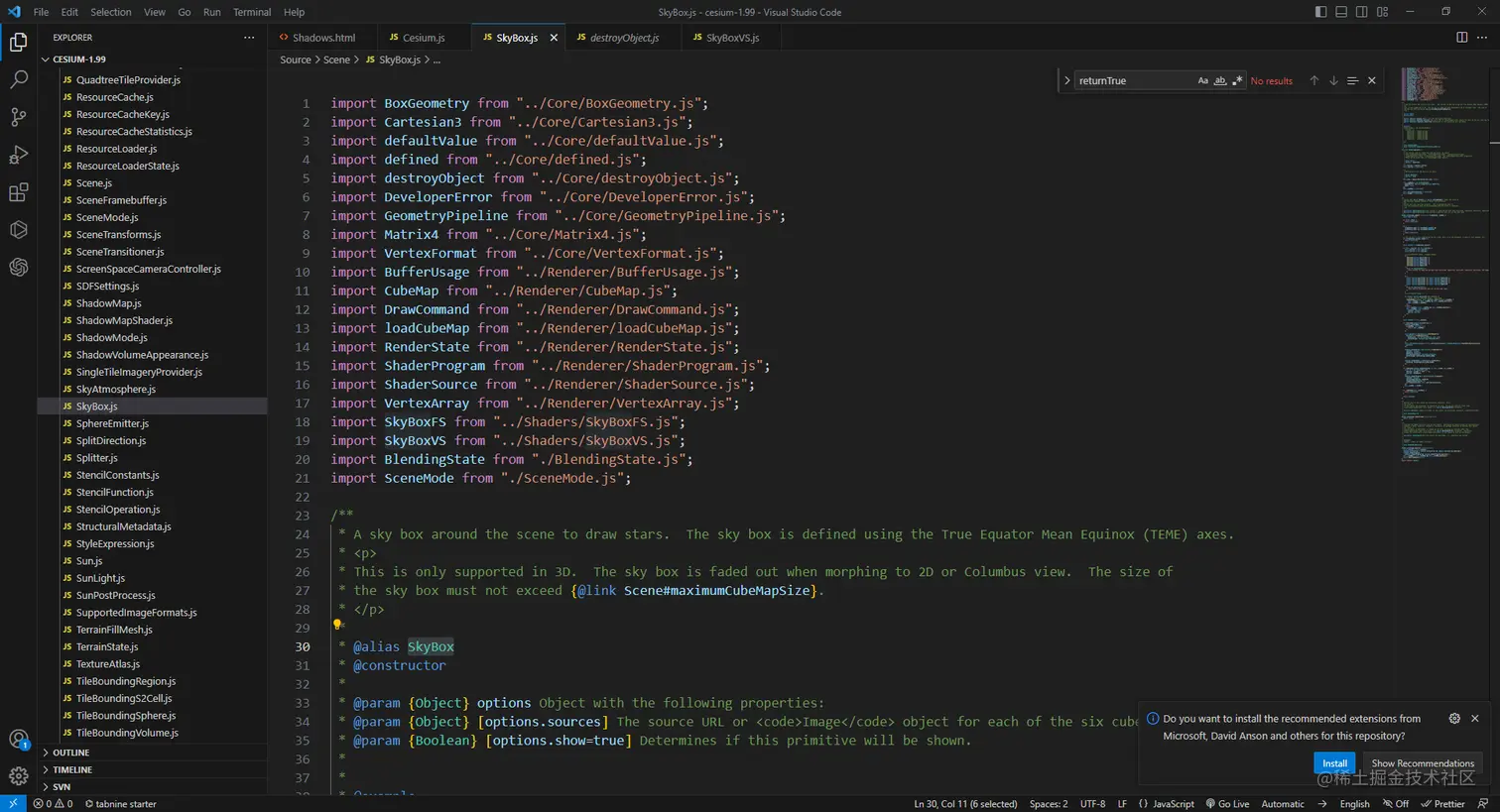Go to previous find match
1500x812 pixels.
(x=1314, y=81)
